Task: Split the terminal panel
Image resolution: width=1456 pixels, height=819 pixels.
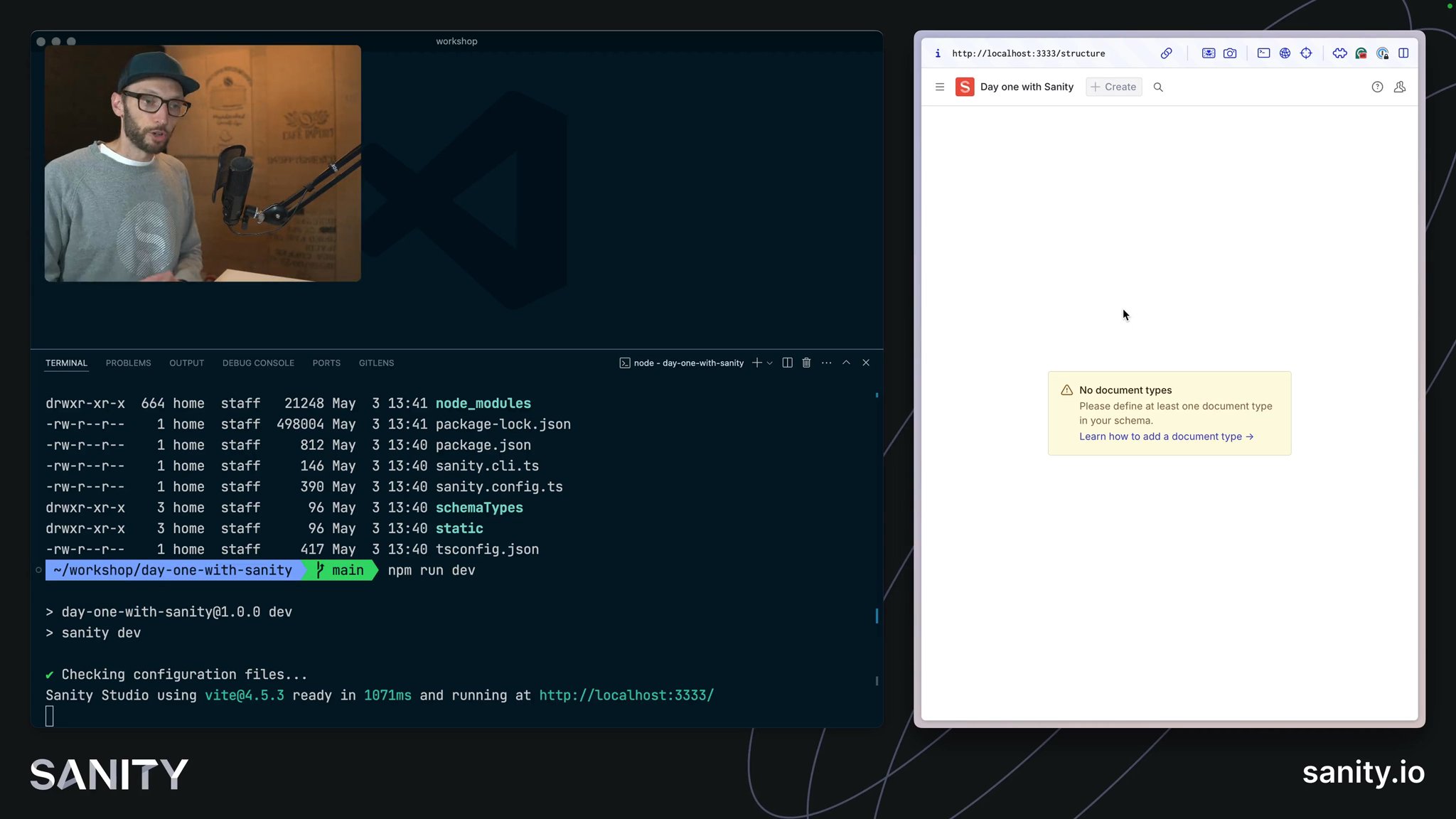Action: pos(787,363)
